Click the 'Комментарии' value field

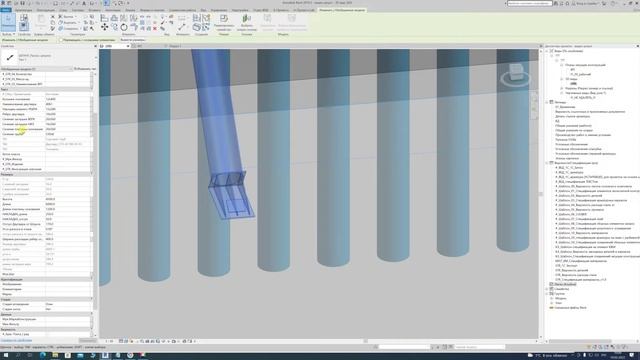68,289
